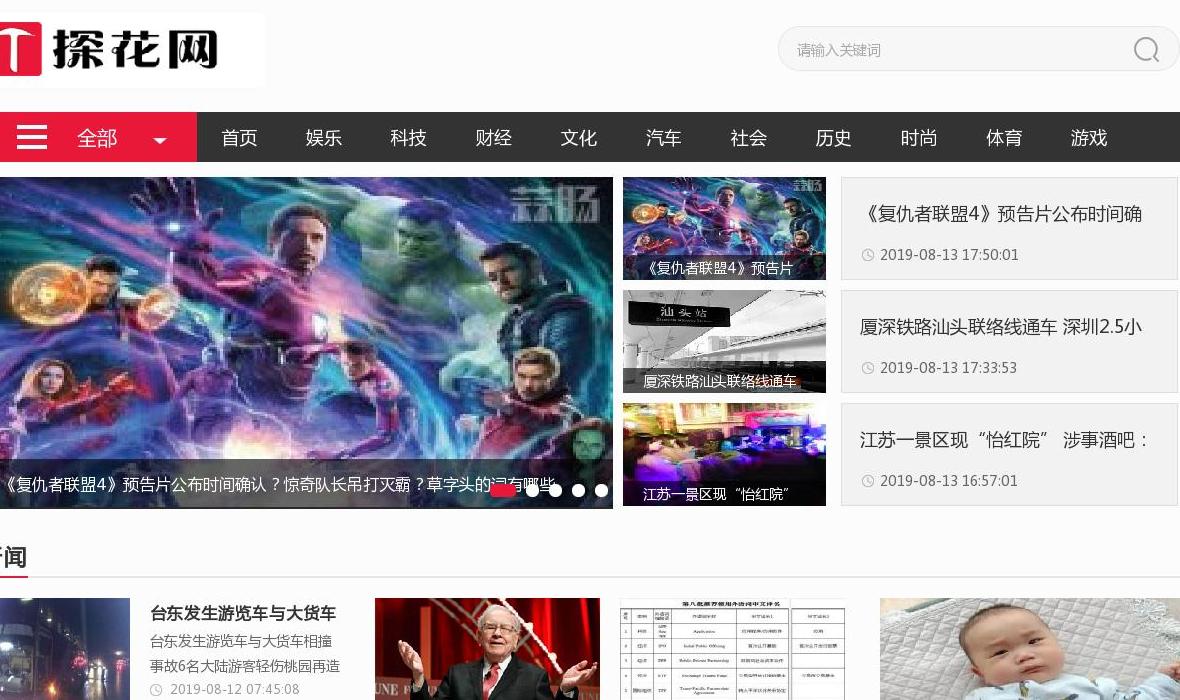Click the 探花网 site logo
Image resolution: width=1180 pixels, height=700 pixels.
coord(110,50)
